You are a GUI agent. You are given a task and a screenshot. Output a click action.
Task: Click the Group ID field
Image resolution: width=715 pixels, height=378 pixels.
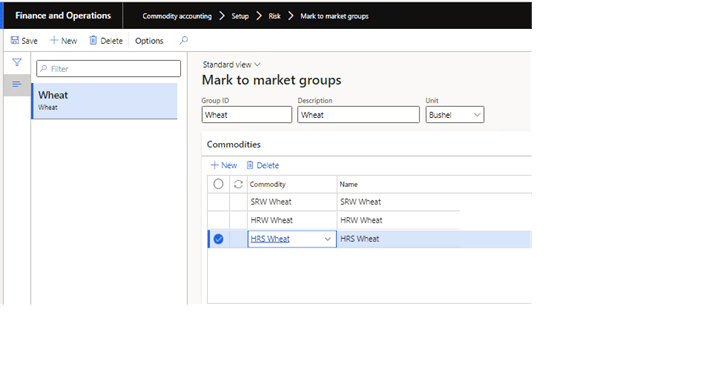click(x=247, y=114)
